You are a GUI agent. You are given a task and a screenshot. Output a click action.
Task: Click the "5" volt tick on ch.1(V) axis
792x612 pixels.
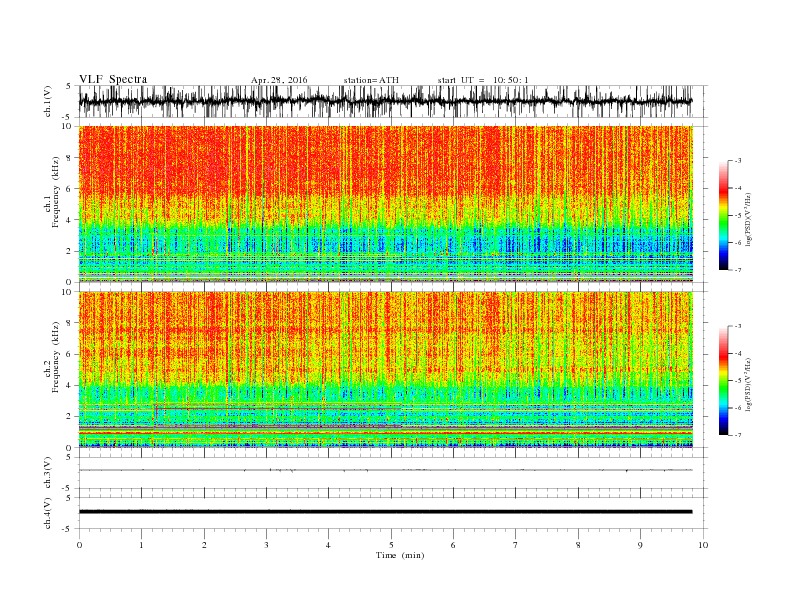pos(69,86)
